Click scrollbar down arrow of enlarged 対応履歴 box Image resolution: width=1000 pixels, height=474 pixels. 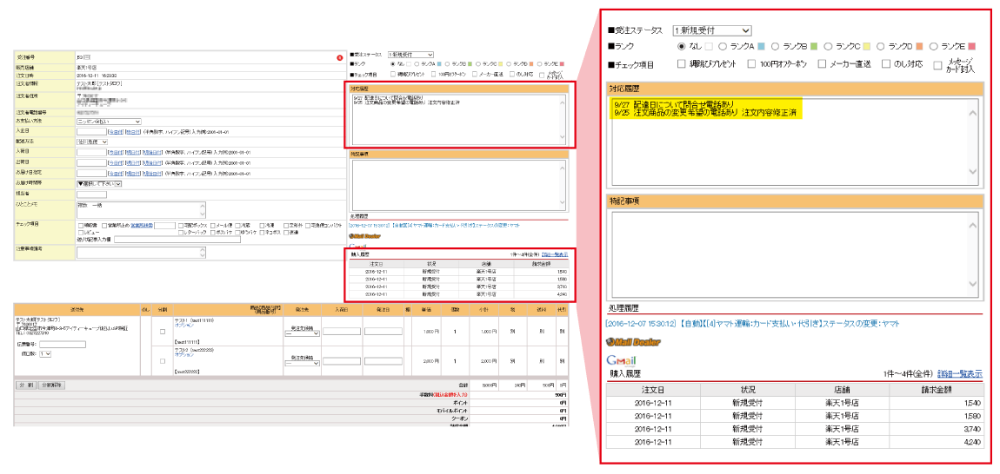[x=973, y=172]
